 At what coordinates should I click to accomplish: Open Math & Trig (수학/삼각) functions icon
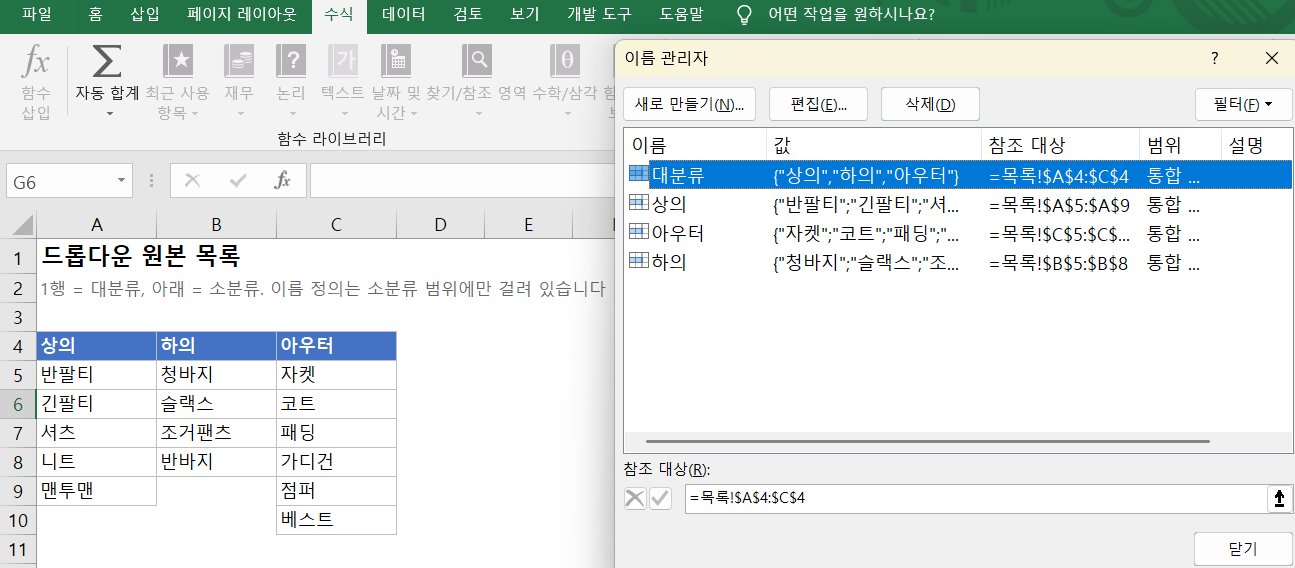566,62
